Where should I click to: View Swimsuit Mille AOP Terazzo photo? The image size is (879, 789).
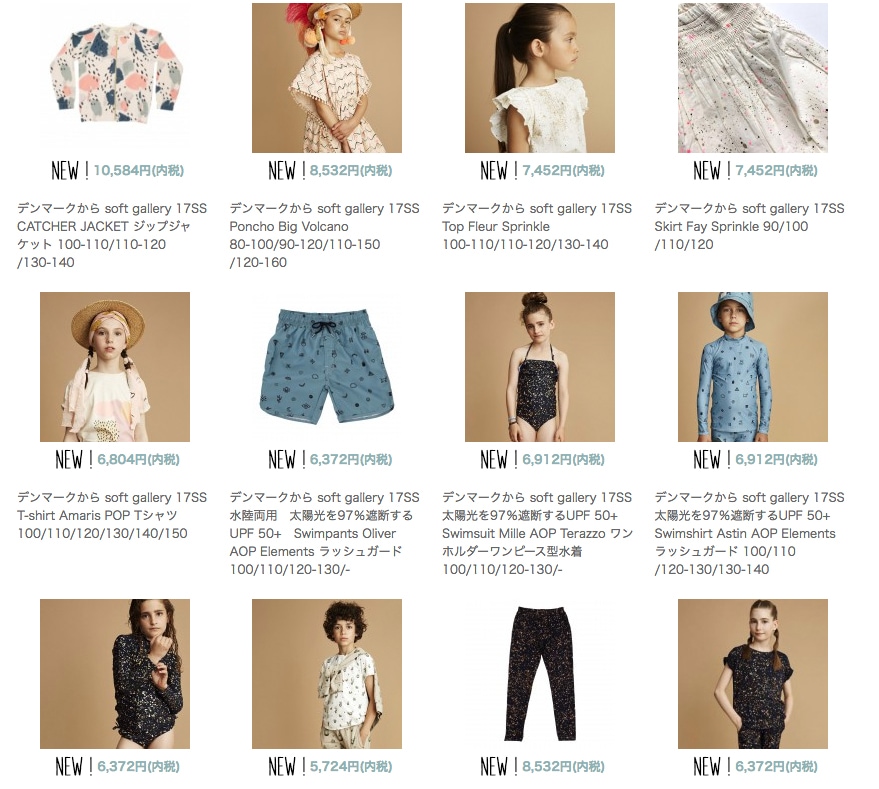point(540,367)
